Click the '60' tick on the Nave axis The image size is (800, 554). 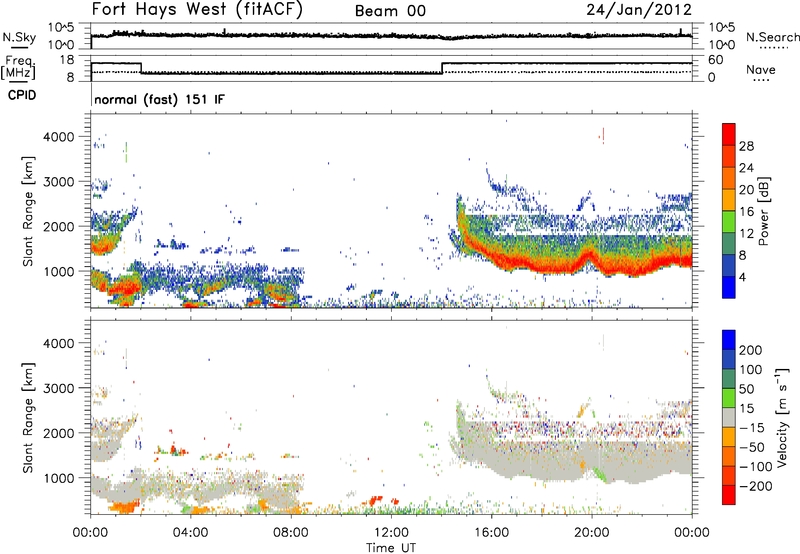point(716,60)
